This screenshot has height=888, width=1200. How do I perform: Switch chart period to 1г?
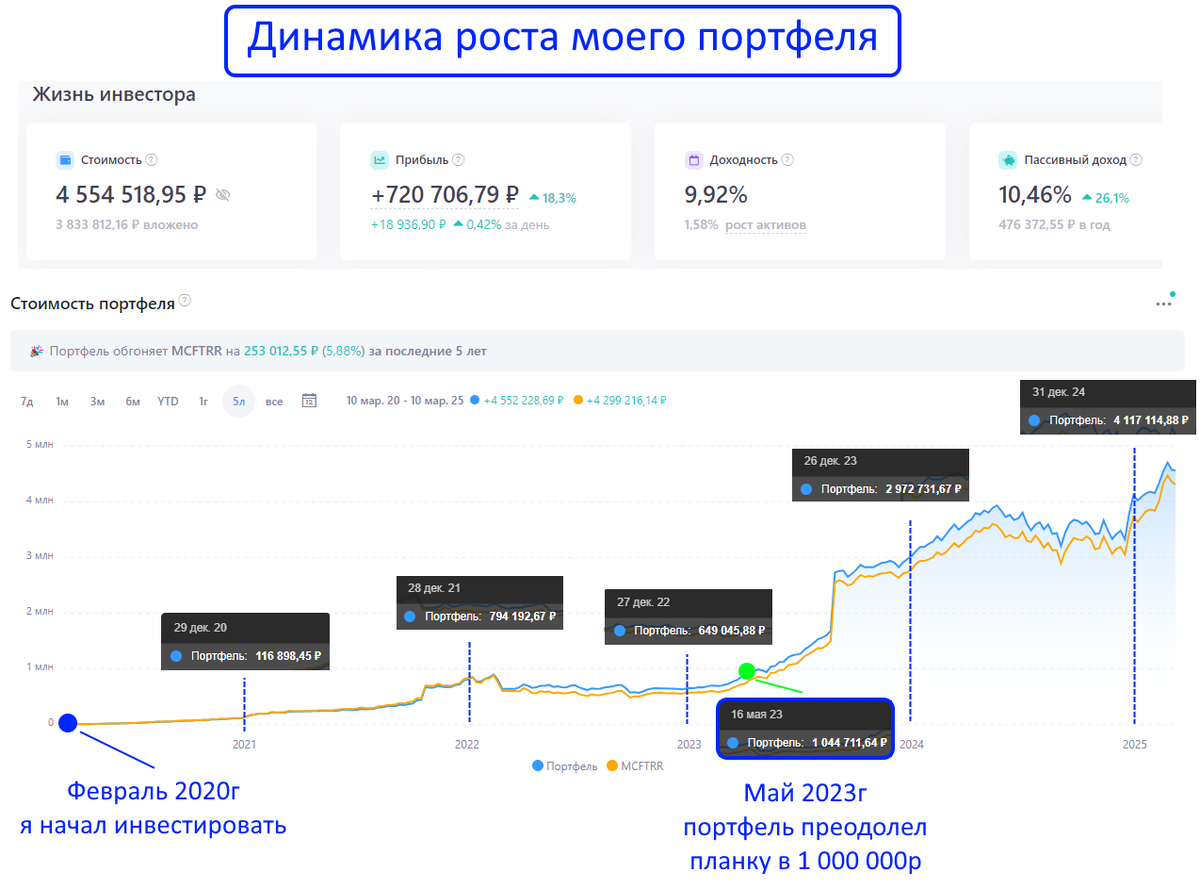click(203, 401)
